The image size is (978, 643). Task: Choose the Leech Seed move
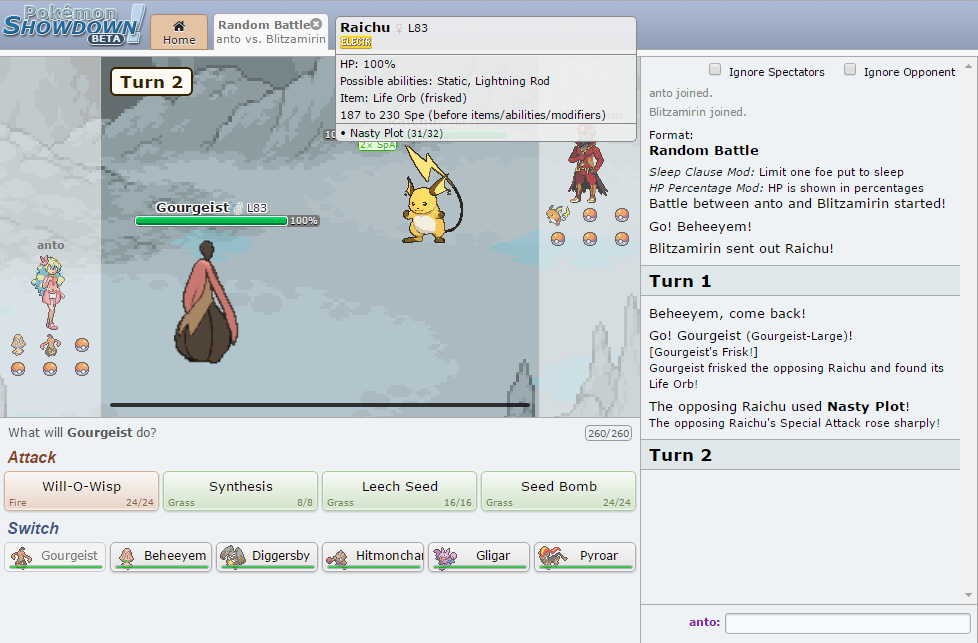[x=400, y=491]
